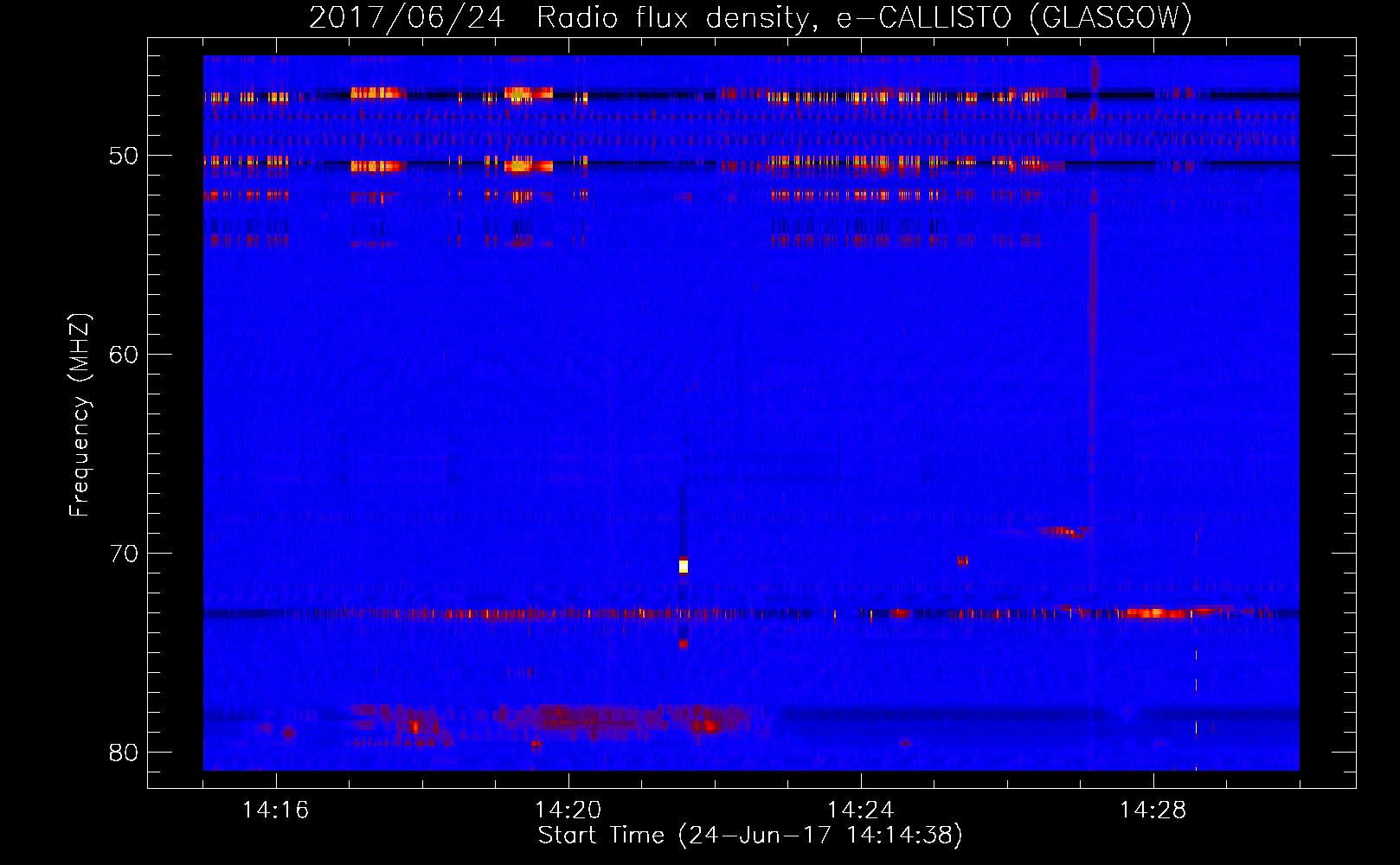Image resolution: width=1400 pixels, height=865 pixels.
Task: Click the 'Frequency (MHZ)' axis label
Action: (x=79, y=415)
